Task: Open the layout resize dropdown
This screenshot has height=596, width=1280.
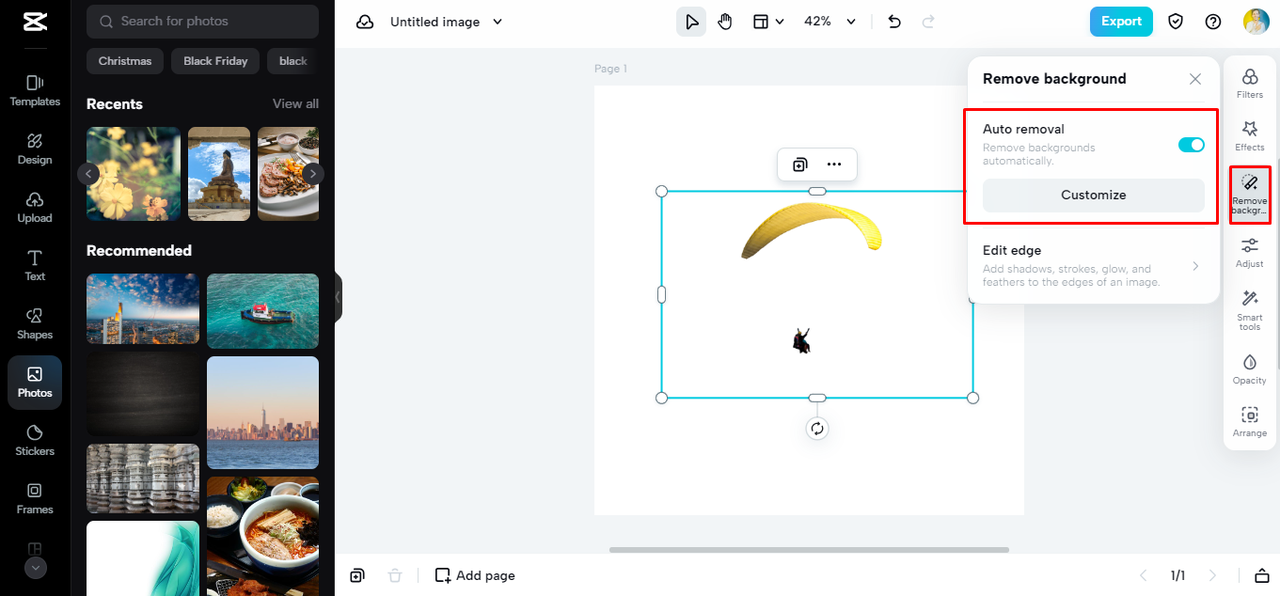Action: (x=768, y=22)
